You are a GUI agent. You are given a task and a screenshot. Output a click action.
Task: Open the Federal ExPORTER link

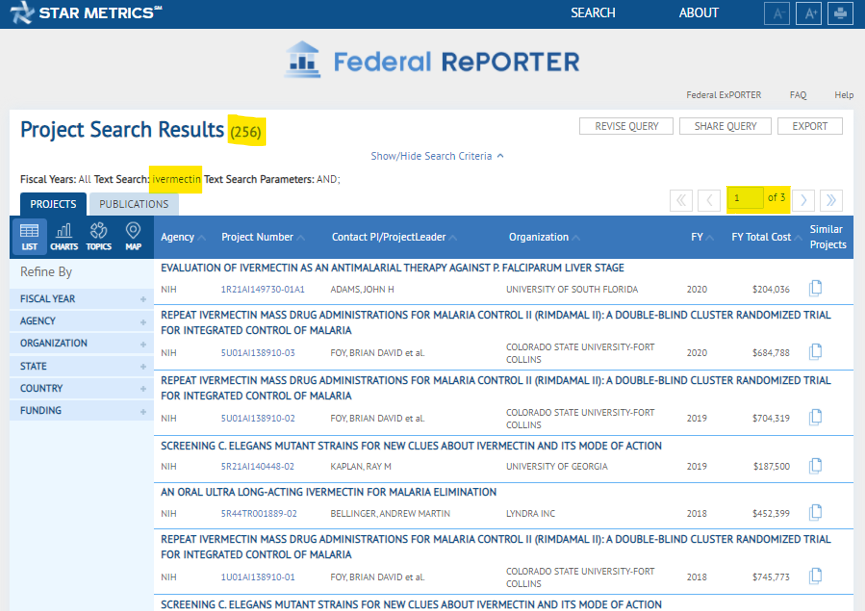coord(723,95)
